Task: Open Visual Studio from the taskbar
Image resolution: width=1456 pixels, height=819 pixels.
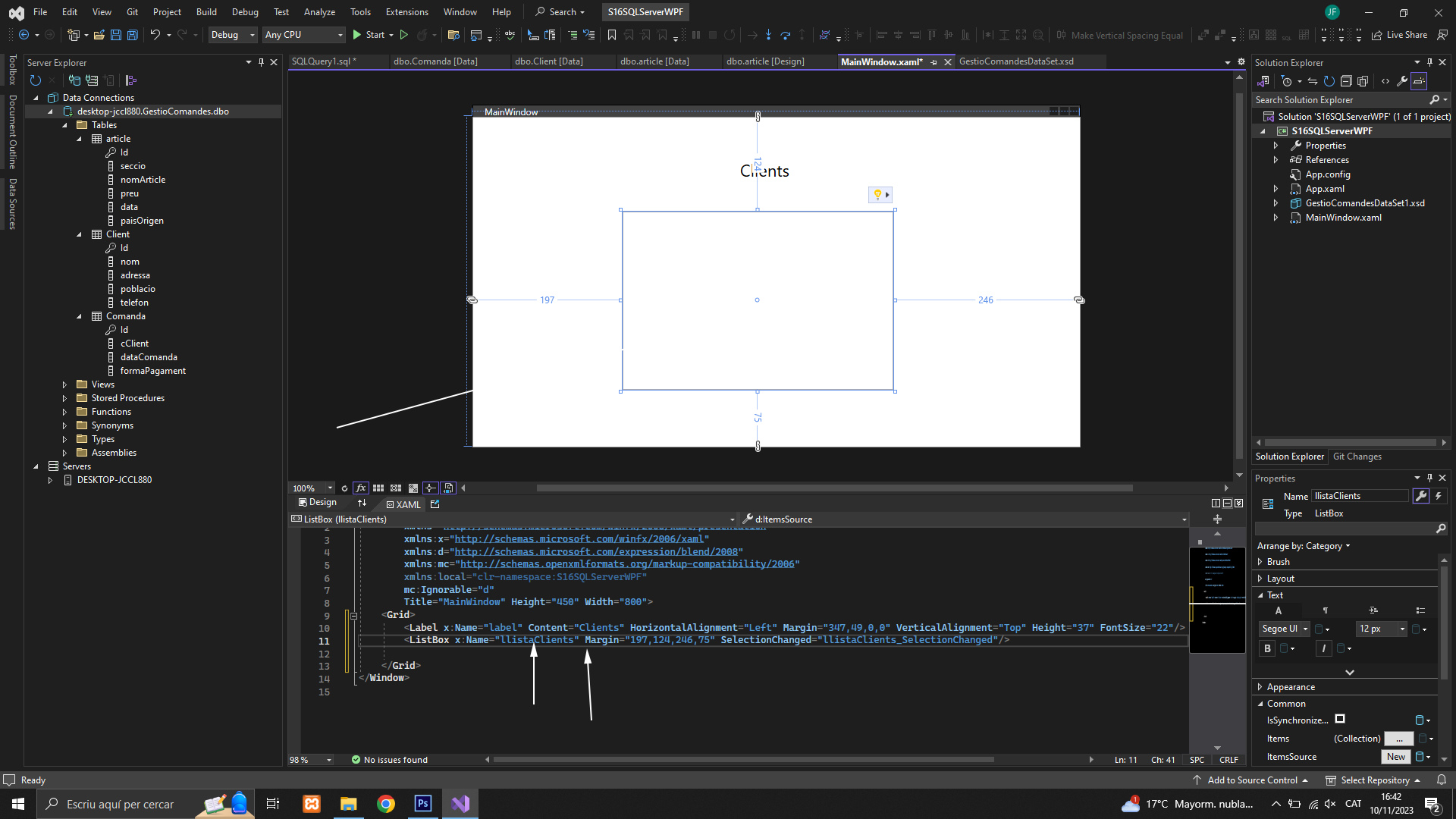Action: (460, 804)
